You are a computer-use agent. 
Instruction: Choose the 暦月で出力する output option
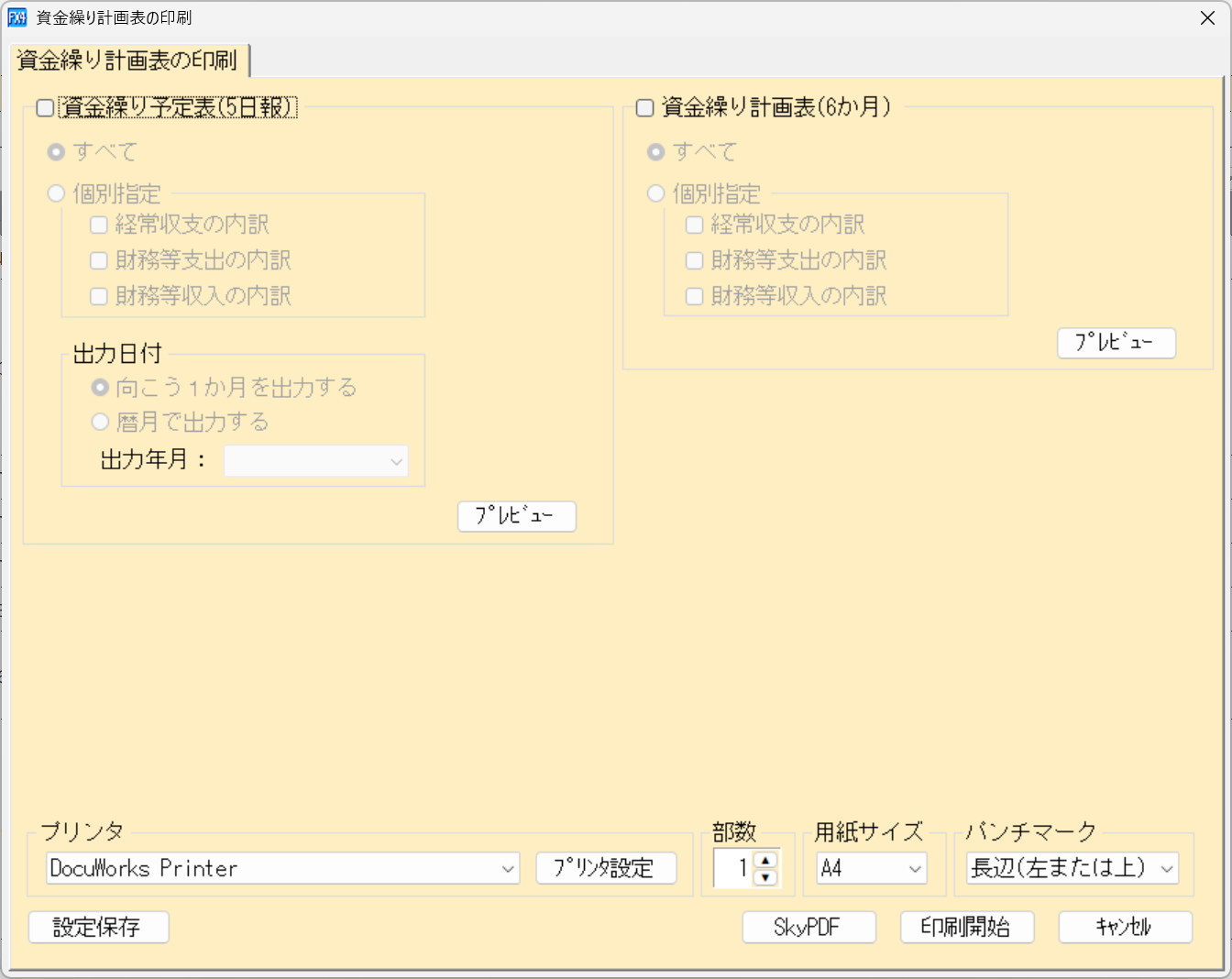[99, 422]
